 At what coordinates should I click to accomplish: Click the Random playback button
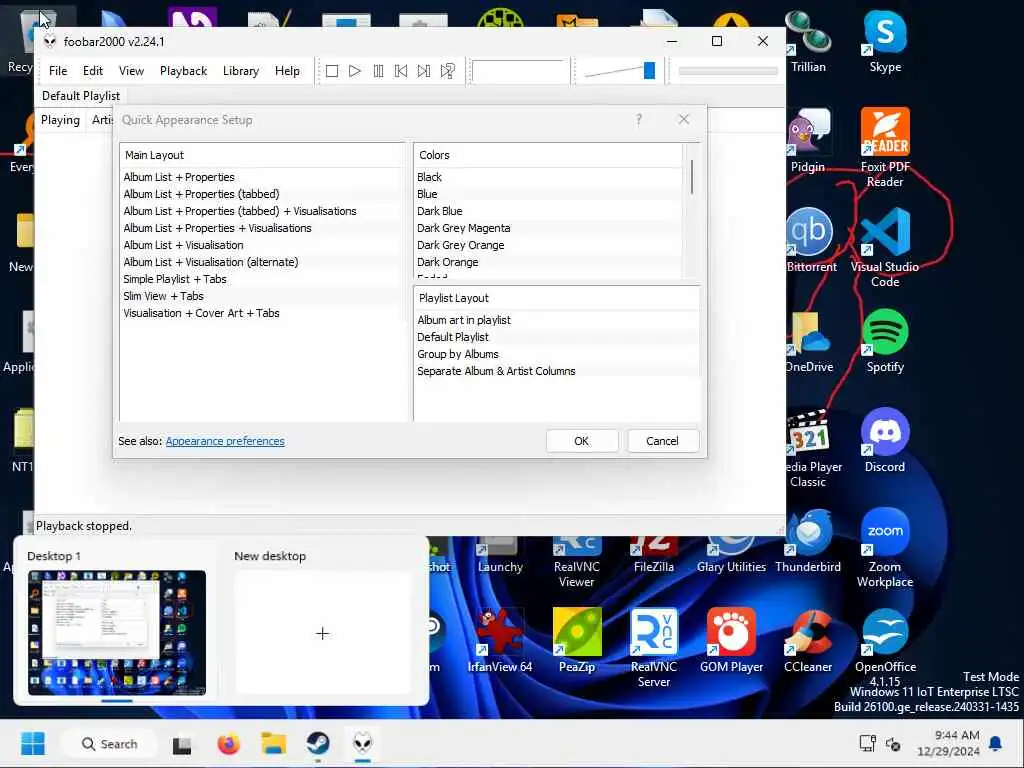447,71
